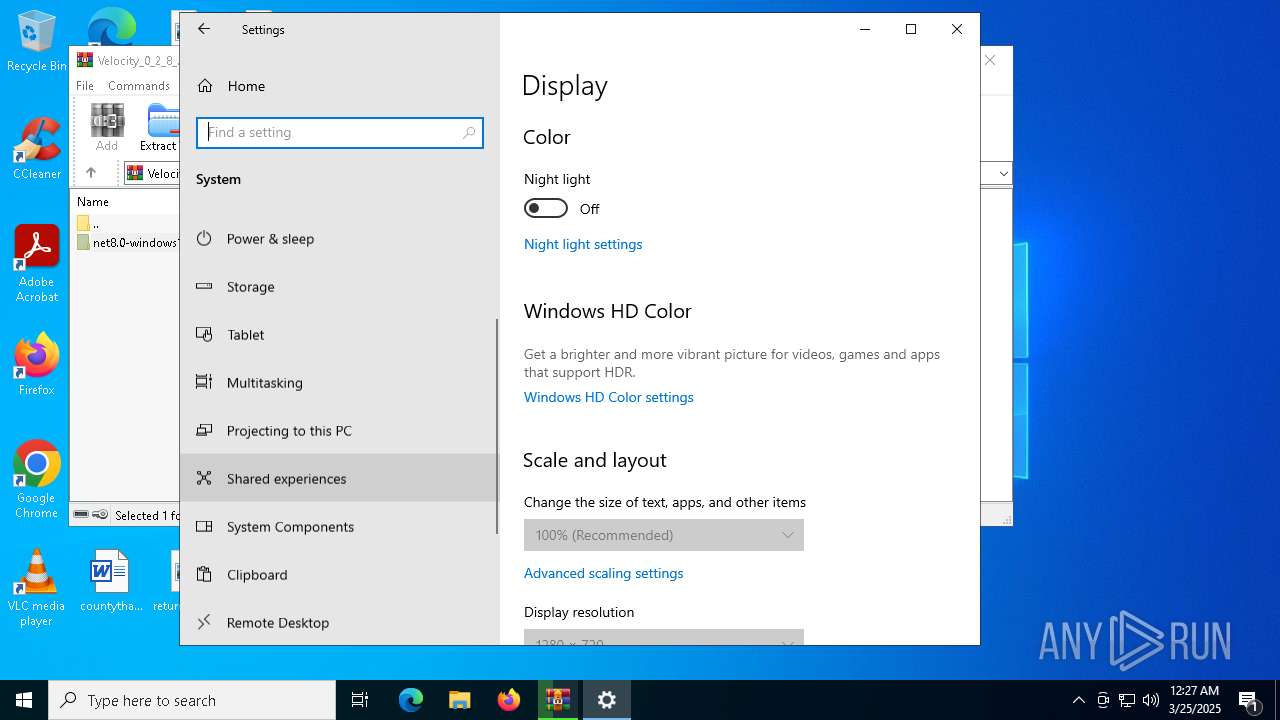Screen dimensions: 1280x720
Task: Expand the WinRAR address path dropdown
Action: pyautogui.click(x=1003, y=174)
